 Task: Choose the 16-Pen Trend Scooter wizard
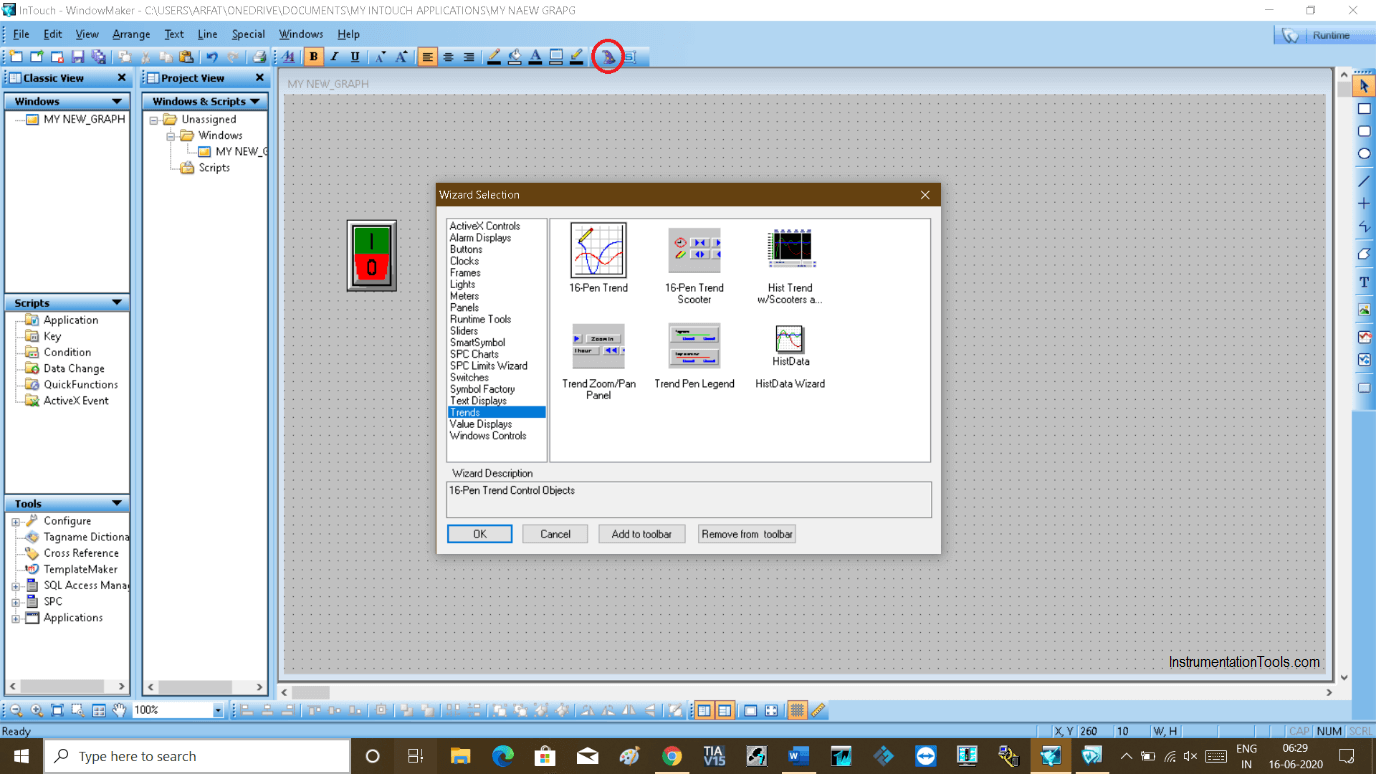694,250
